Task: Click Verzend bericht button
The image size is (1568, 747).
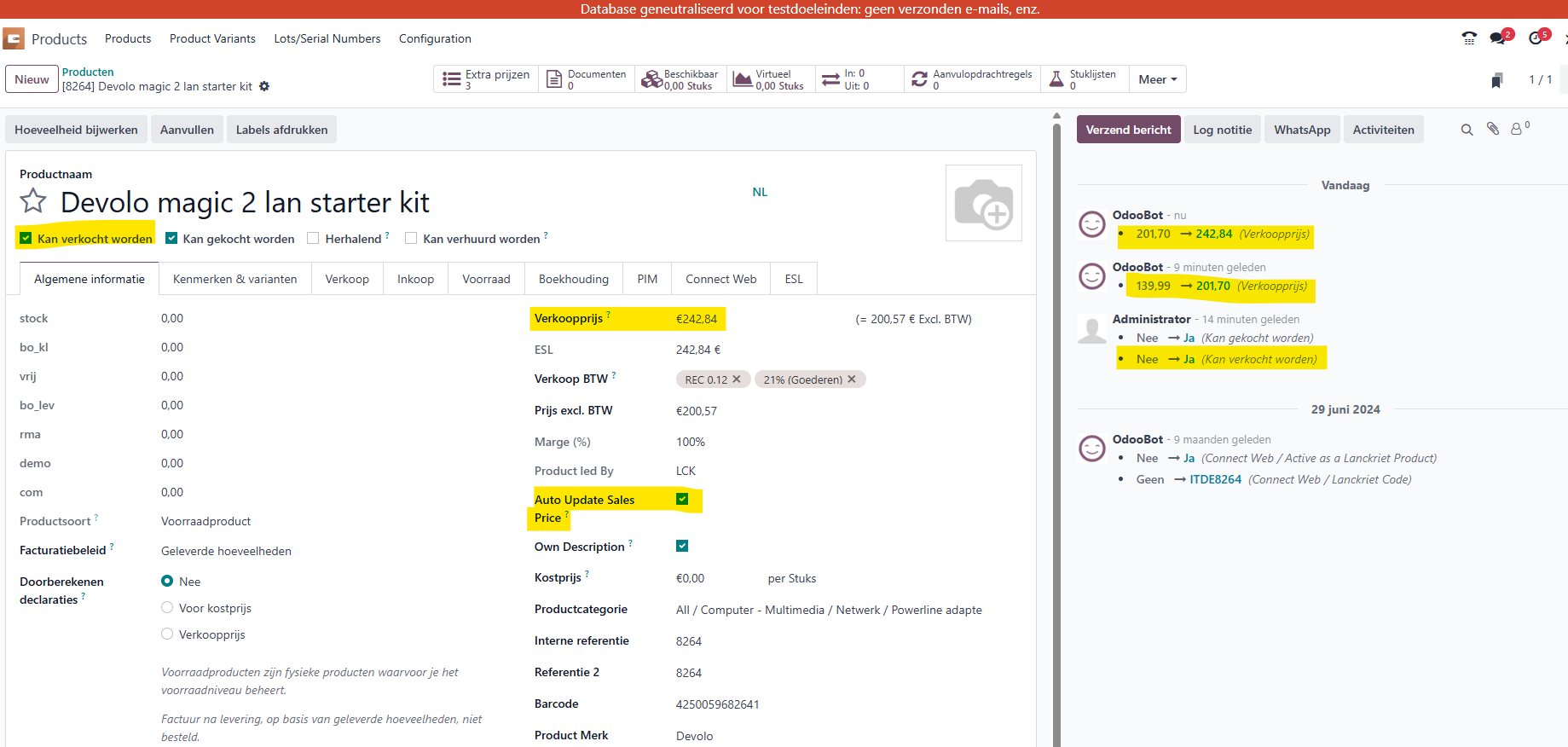Action: [x=1128, y=130]
